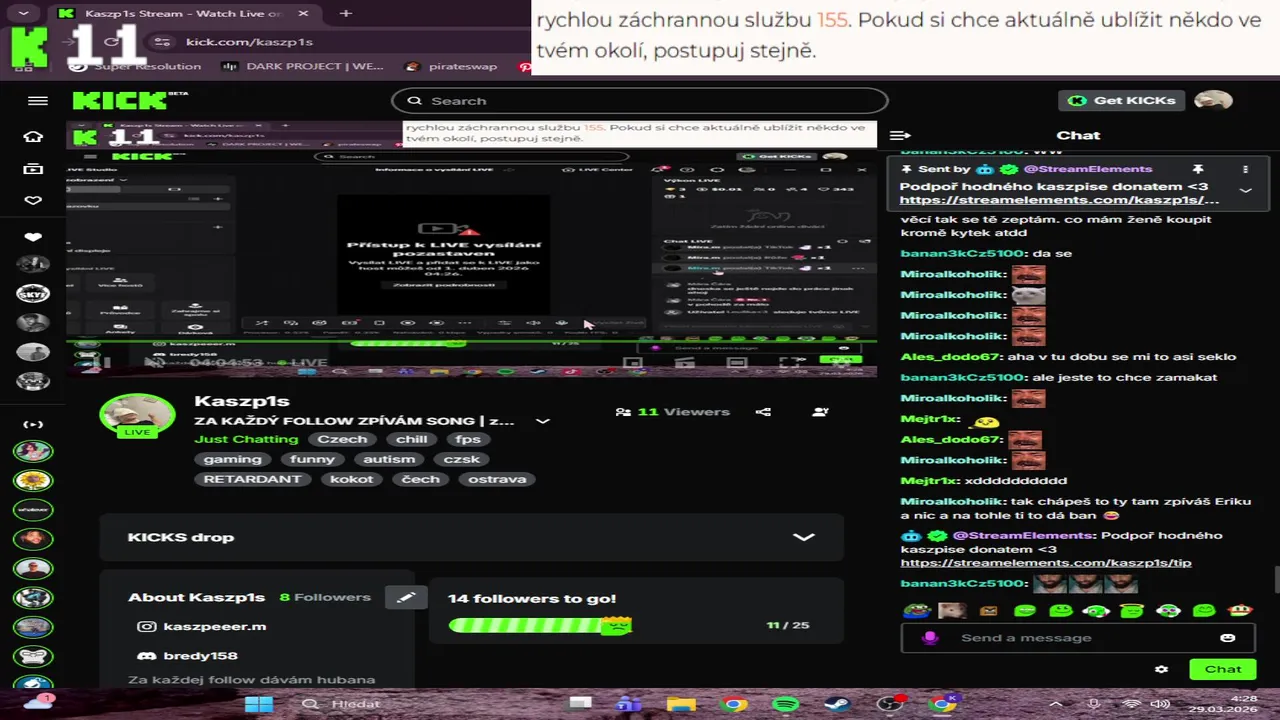This screenshot has width=1280, height=720.
Task: Open the DARK PROJECT bookmark
Action: coord(301,66)
